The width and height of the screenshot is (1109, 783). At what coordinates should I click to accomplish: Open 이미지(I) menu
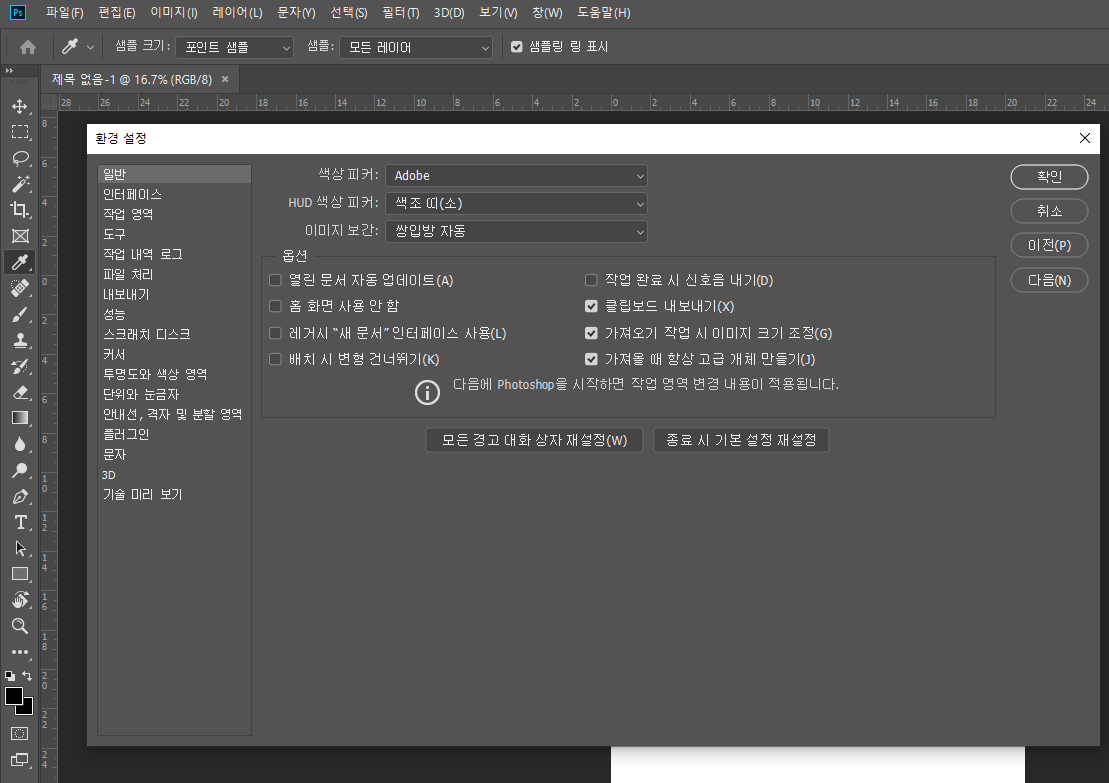pyautogui.click(x=174, y=13)
